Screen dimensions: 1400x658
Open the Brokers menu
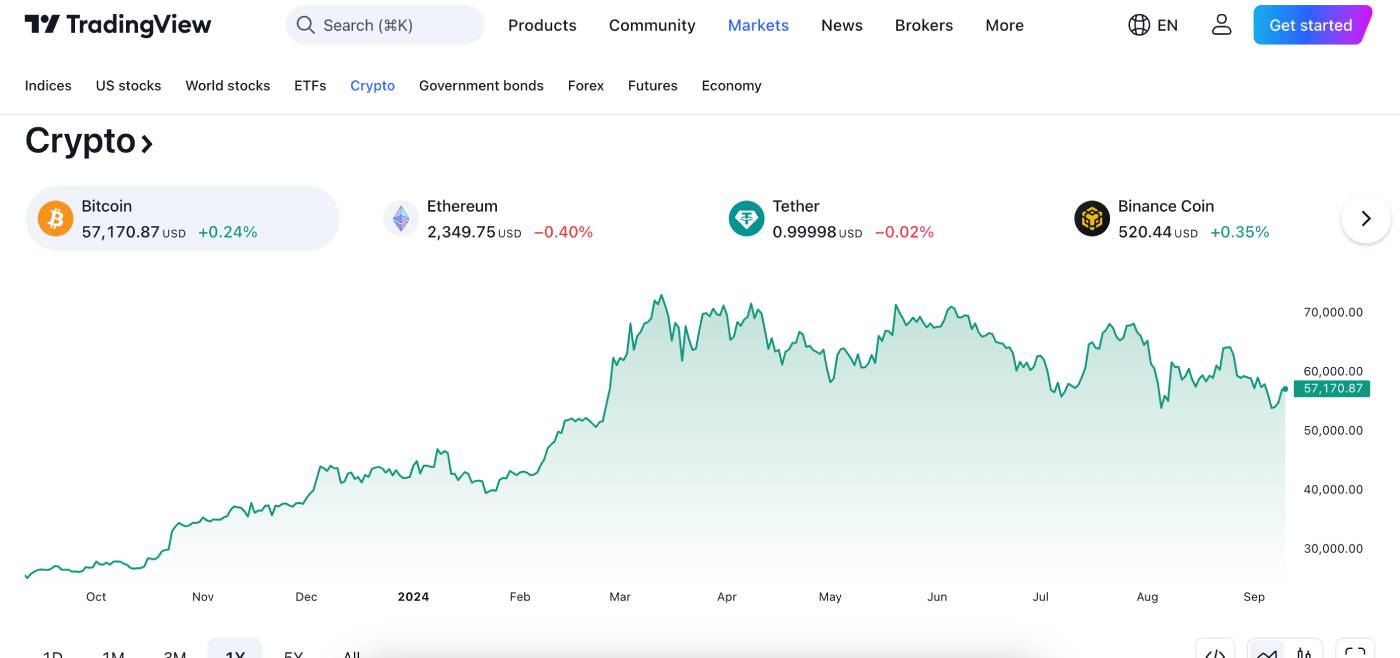(x=924, y=25)
